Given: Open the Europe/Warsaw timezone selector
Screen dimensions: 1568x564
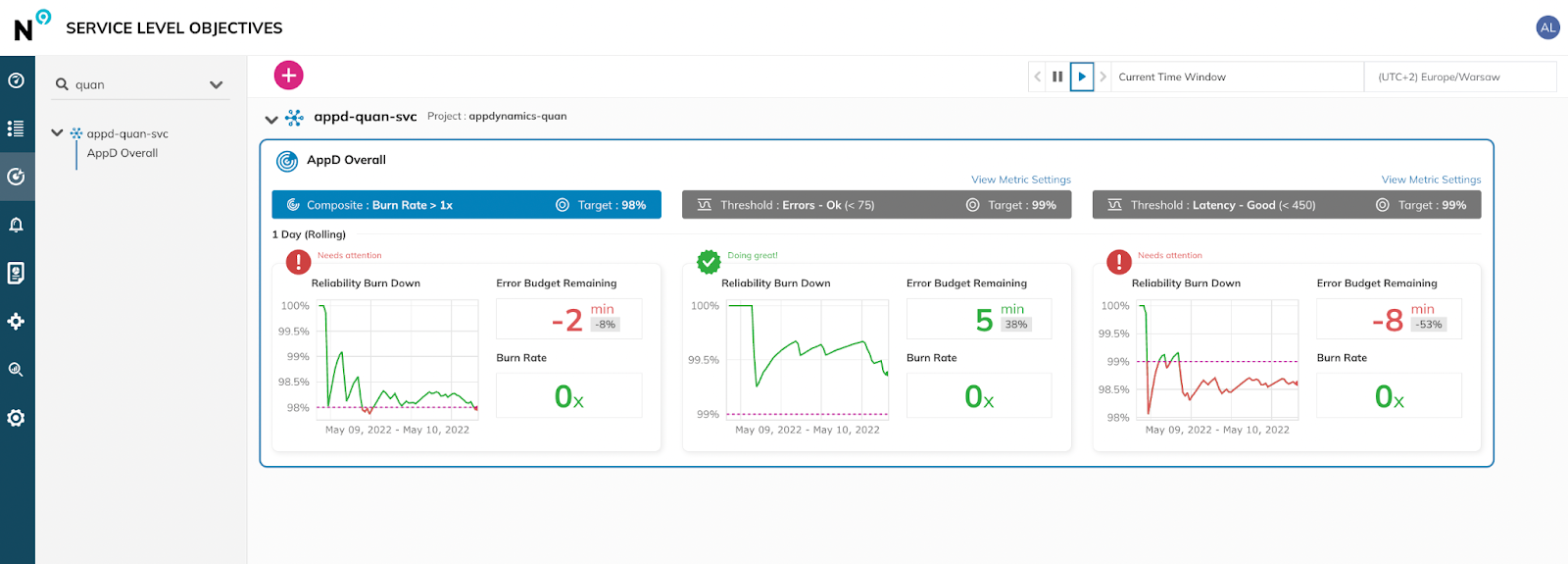Looking at the screenshot, I should click(x=1460, y=77).
